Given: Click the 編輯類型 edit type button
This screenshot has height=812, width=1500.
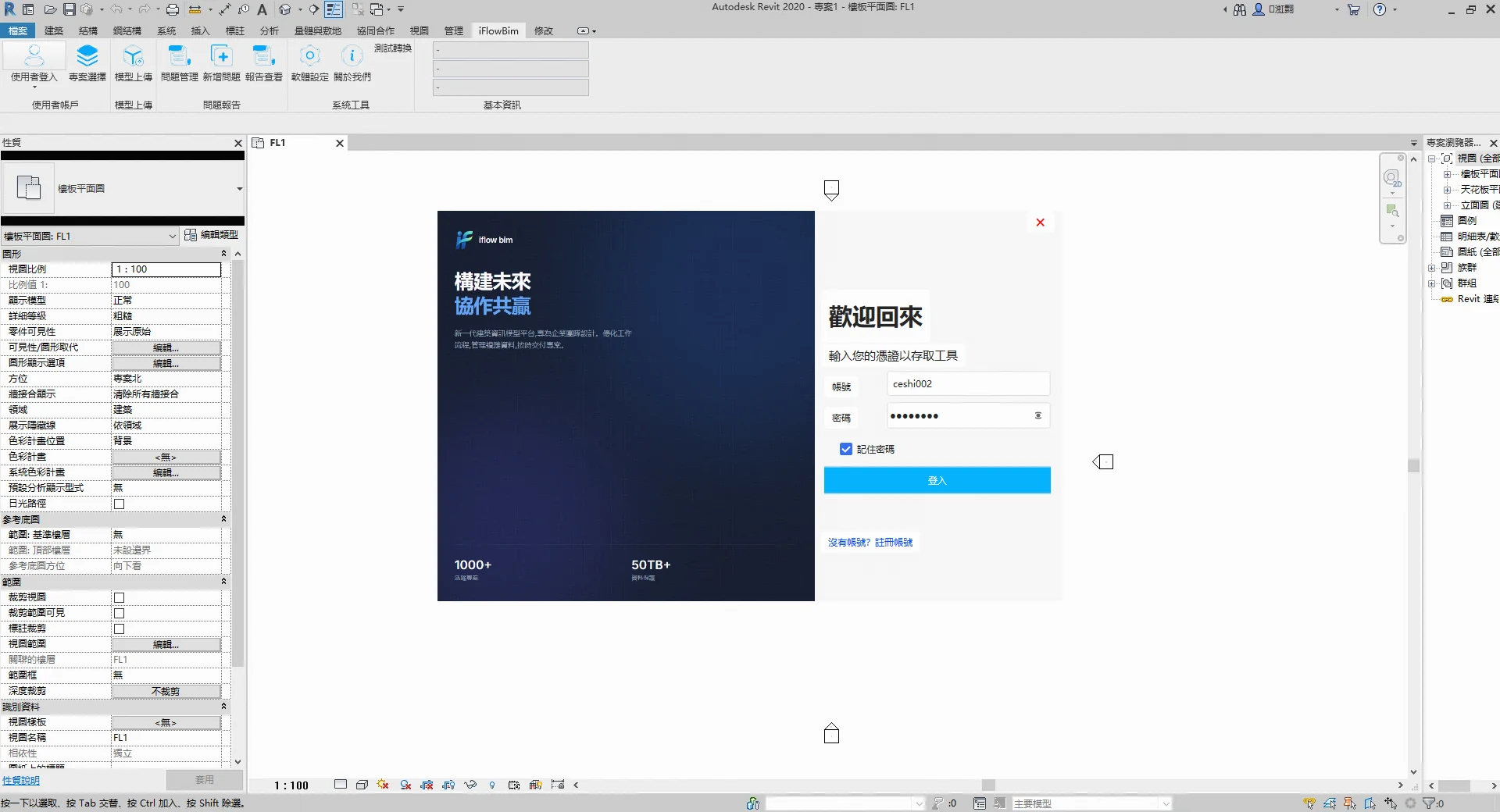Looking at the screenshot, I should pyautogui.click(x=212, y=235).
